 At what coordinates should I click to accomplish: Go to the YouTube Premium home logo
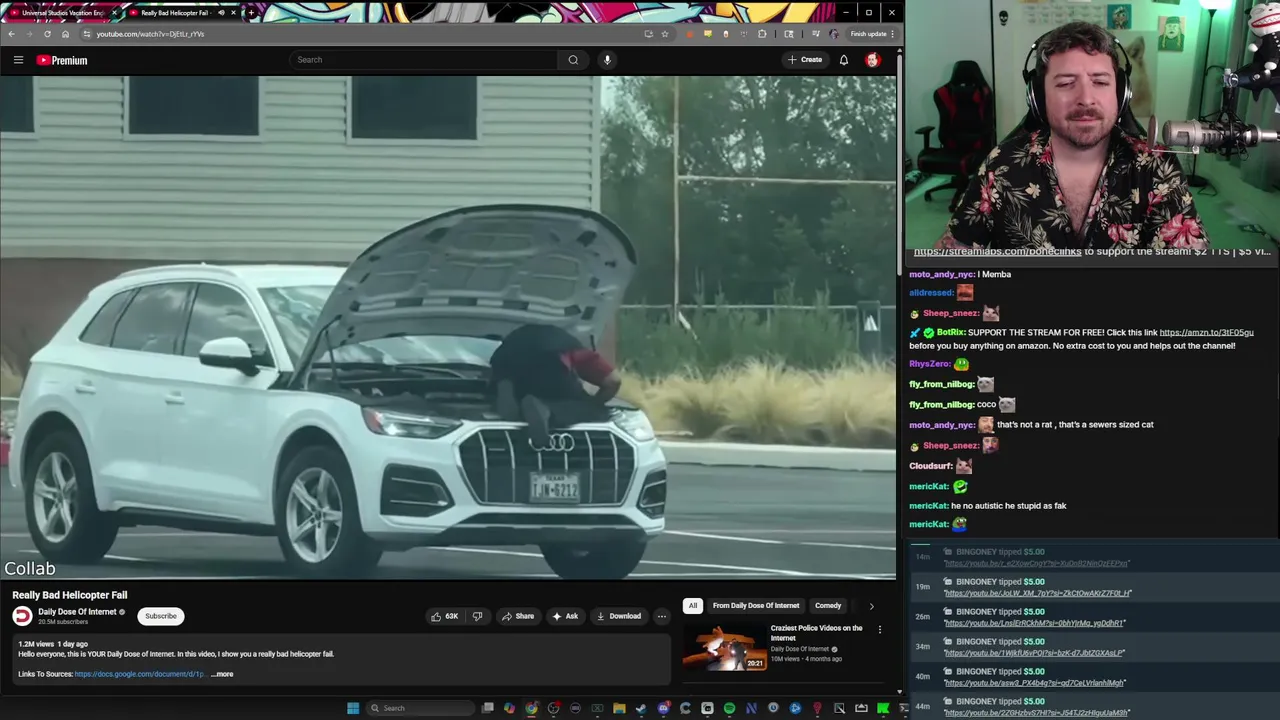(62, 60)
